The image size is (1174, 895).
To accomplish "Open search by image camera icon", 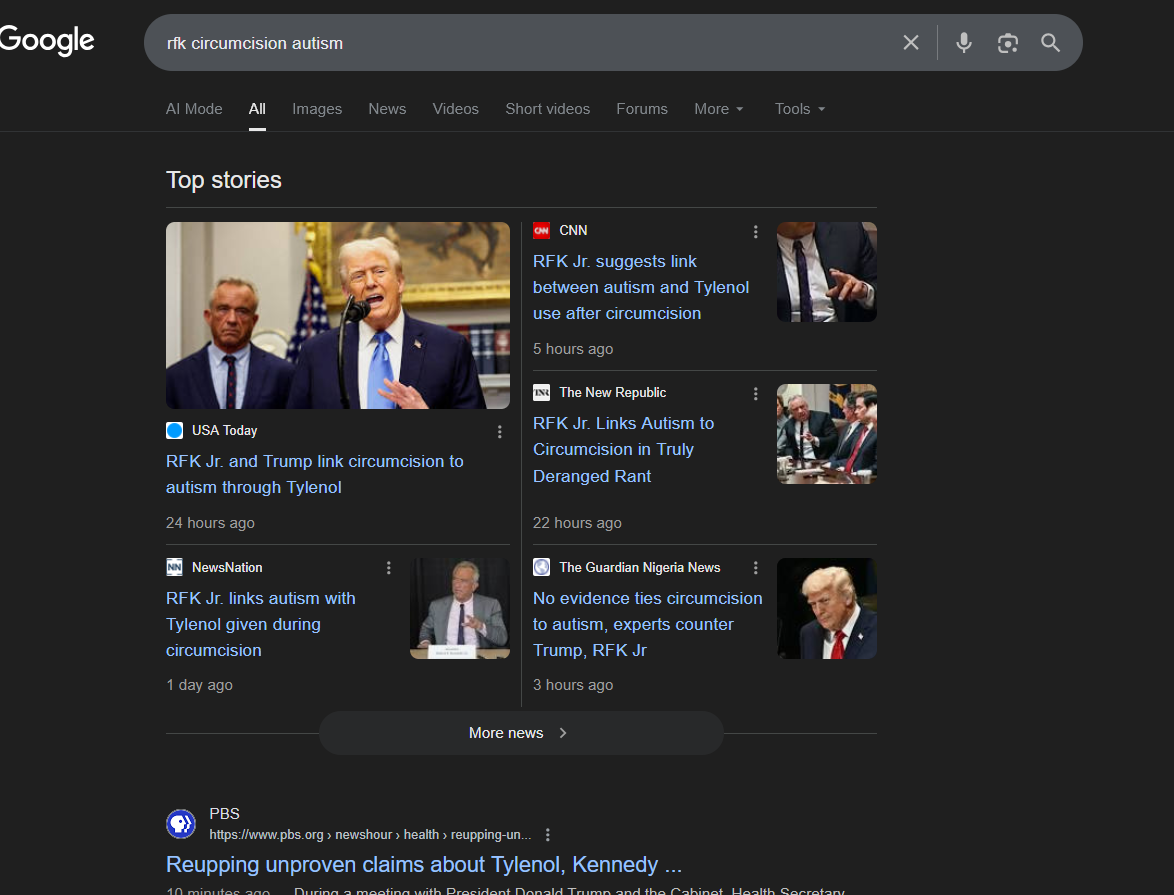I will pos(1008,43).
